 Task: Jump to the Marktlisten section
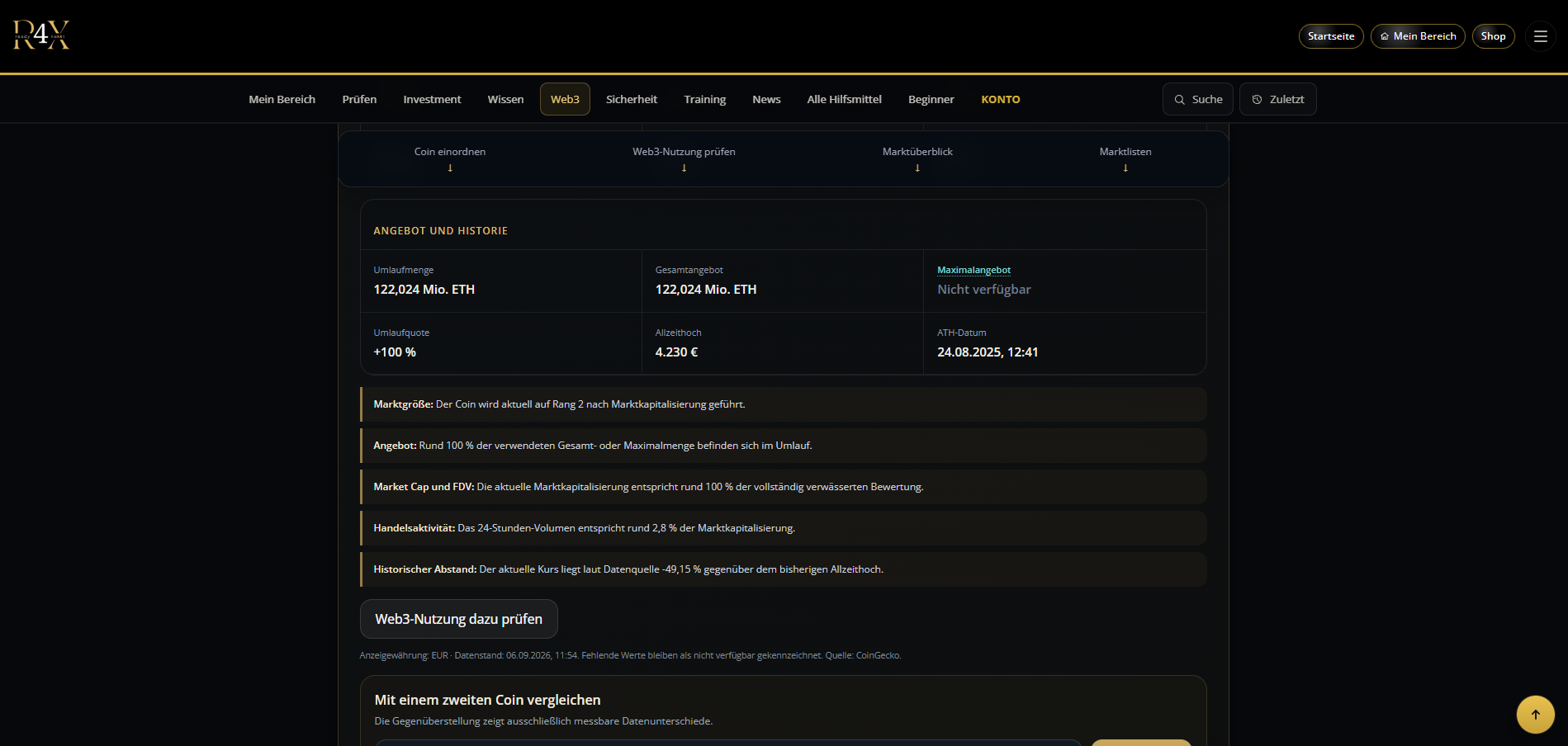1125,152
